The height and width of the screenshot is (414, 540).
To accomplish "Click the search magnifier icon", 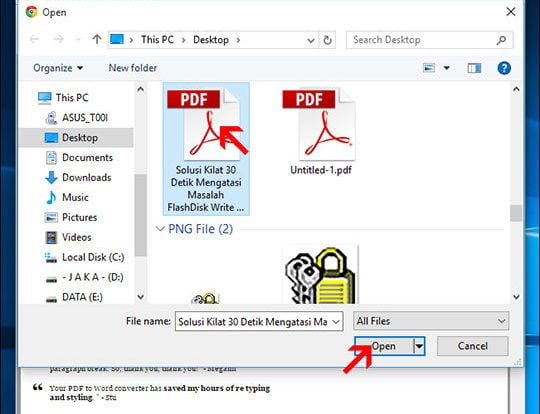I will (x=501, y=40).
